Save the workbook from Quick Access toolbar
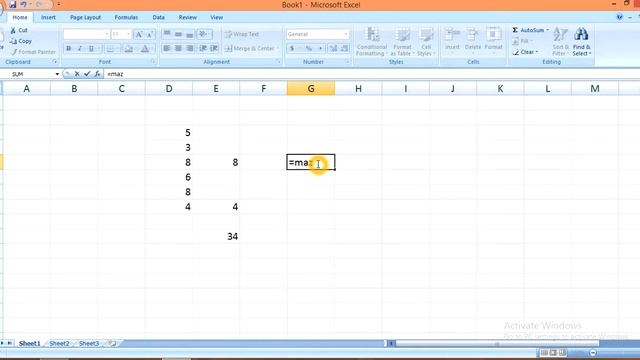The image size is (640, 360). [x=12, y=5]
